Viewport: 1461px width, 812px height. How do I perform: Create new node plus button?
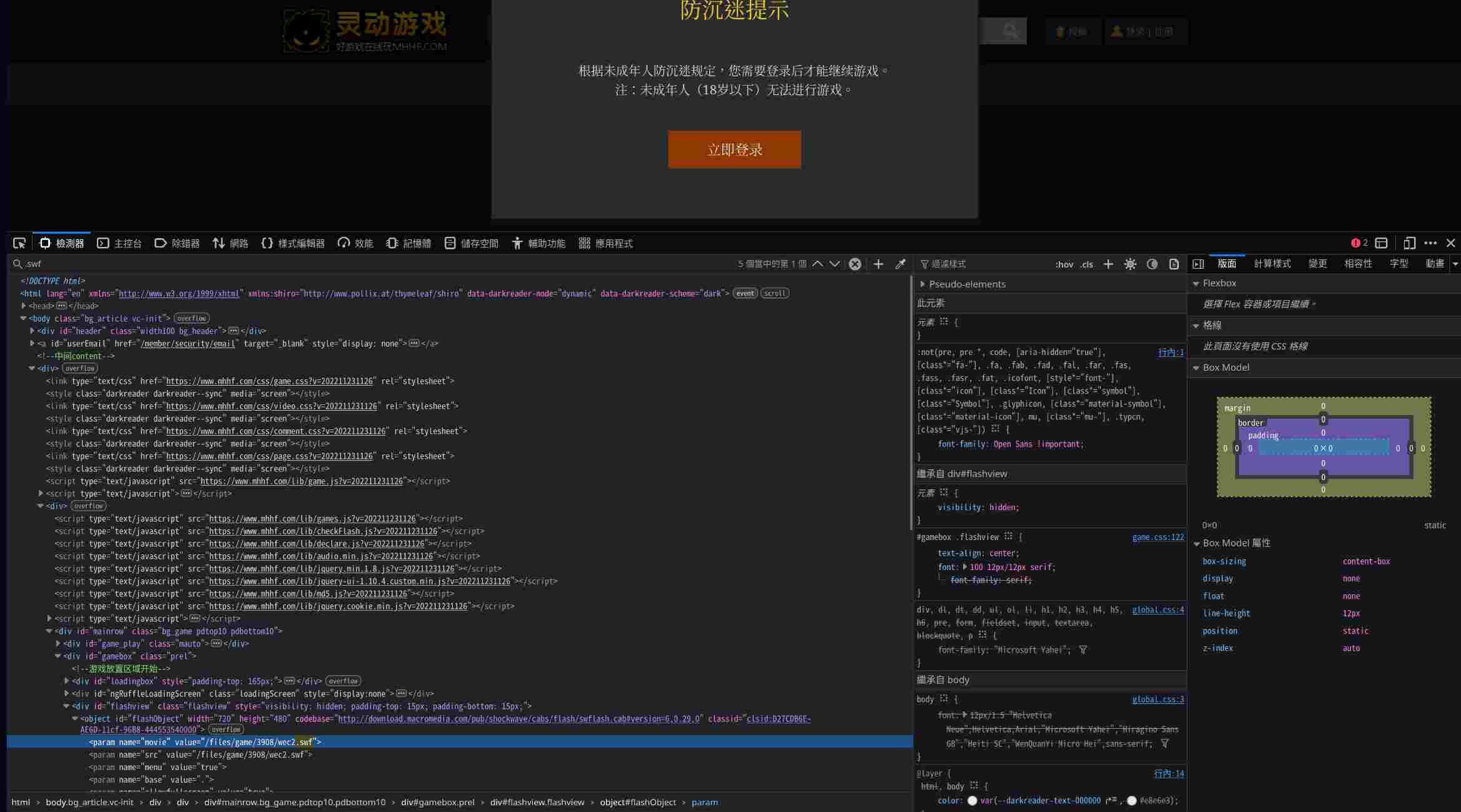pyautogui.click(x=878, y=264)
